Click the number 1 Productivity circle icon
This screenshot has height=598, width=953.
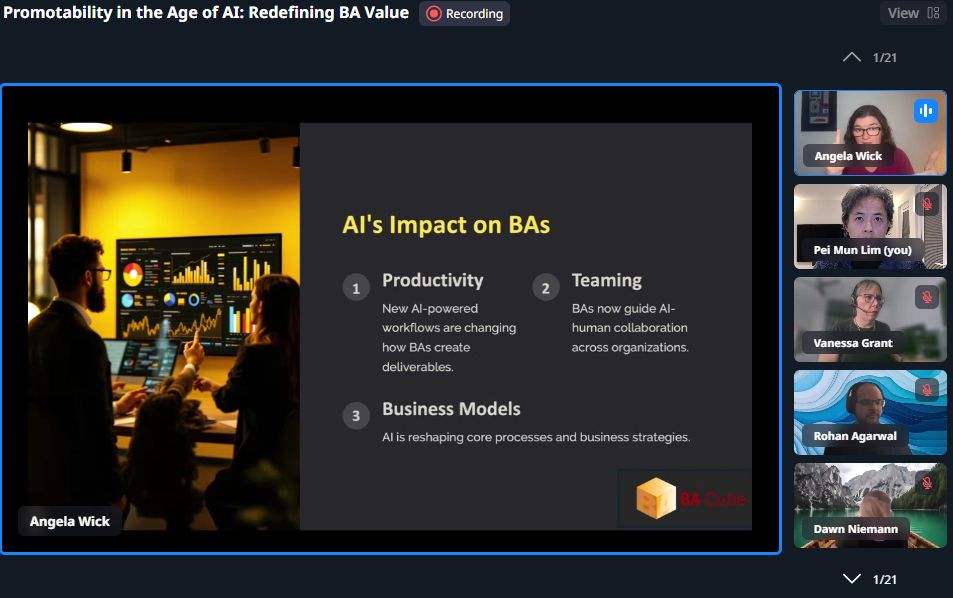(356, 289)
